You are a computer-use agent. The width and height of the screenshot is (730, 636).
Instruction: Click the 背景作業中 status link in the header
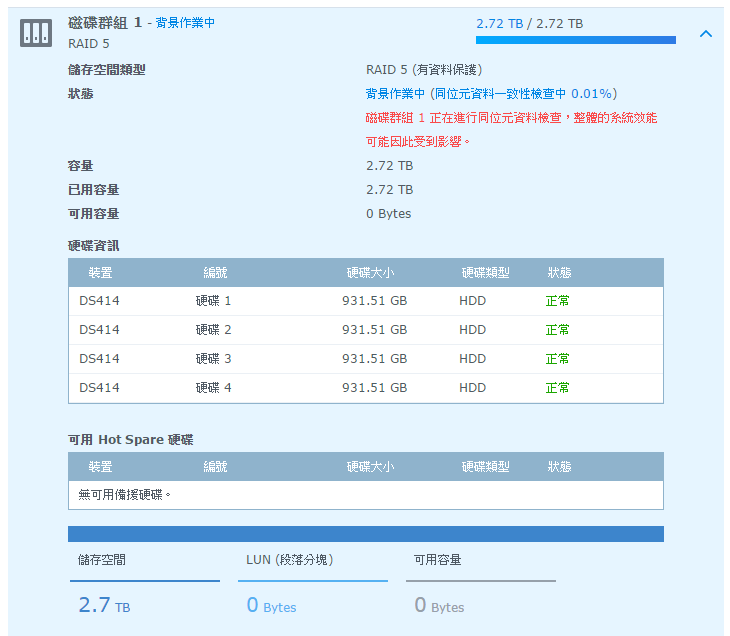click(x=185, y=23)
